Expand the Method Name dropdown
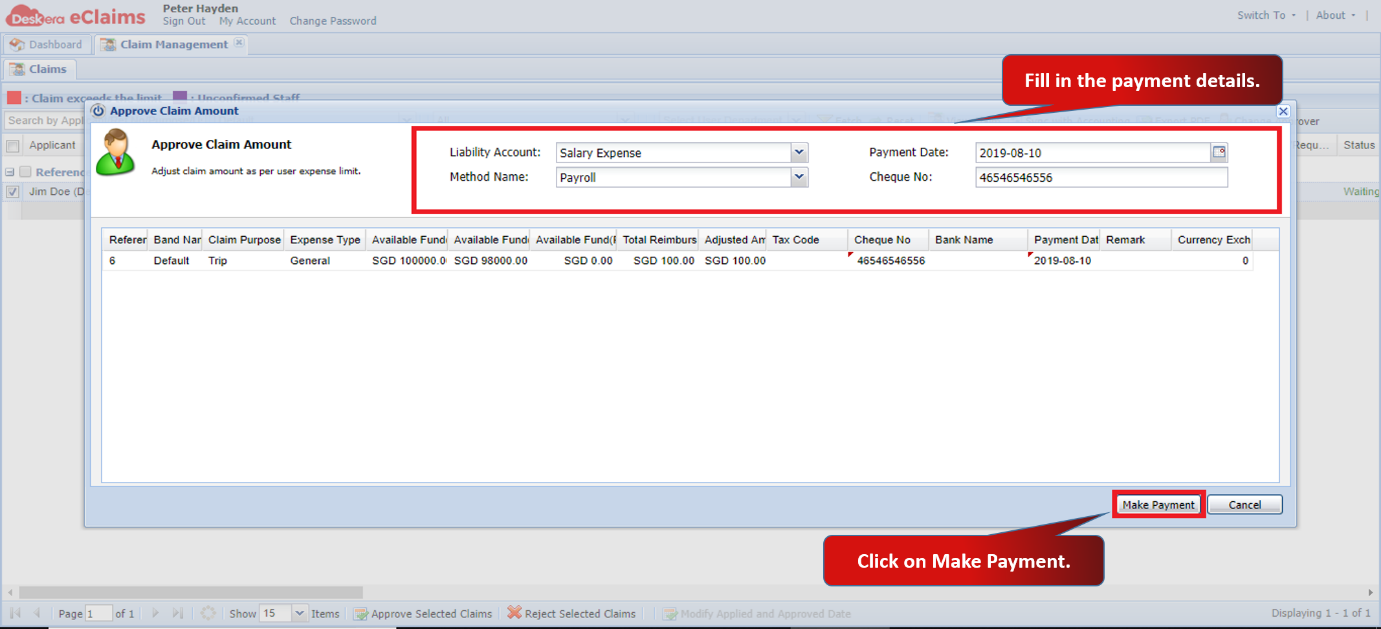The width and height of the screenshot is (1381, 629). [x=799, y=177]
